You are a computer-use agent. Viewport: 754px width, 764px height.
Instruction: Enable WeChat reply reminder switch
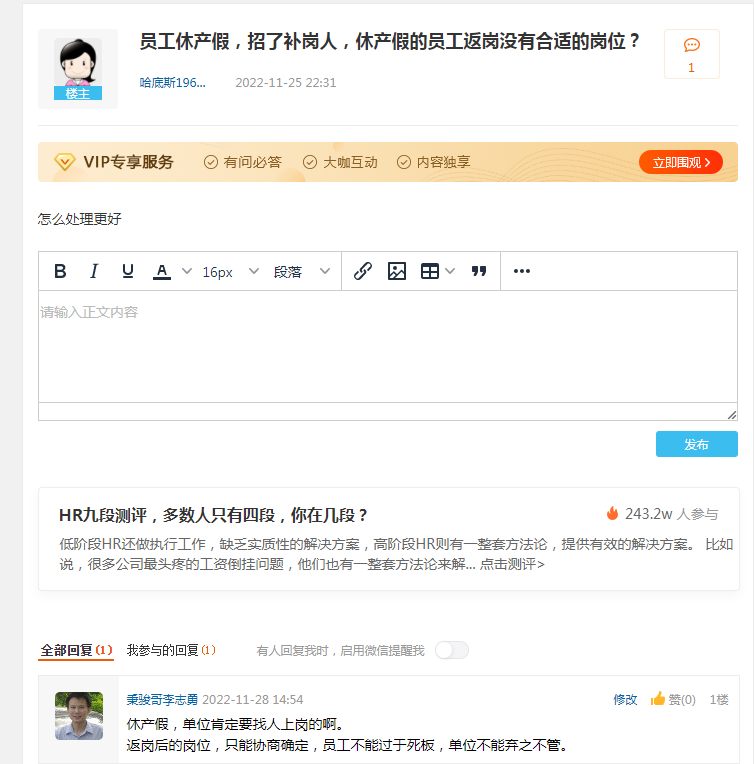tap(451, 650)
